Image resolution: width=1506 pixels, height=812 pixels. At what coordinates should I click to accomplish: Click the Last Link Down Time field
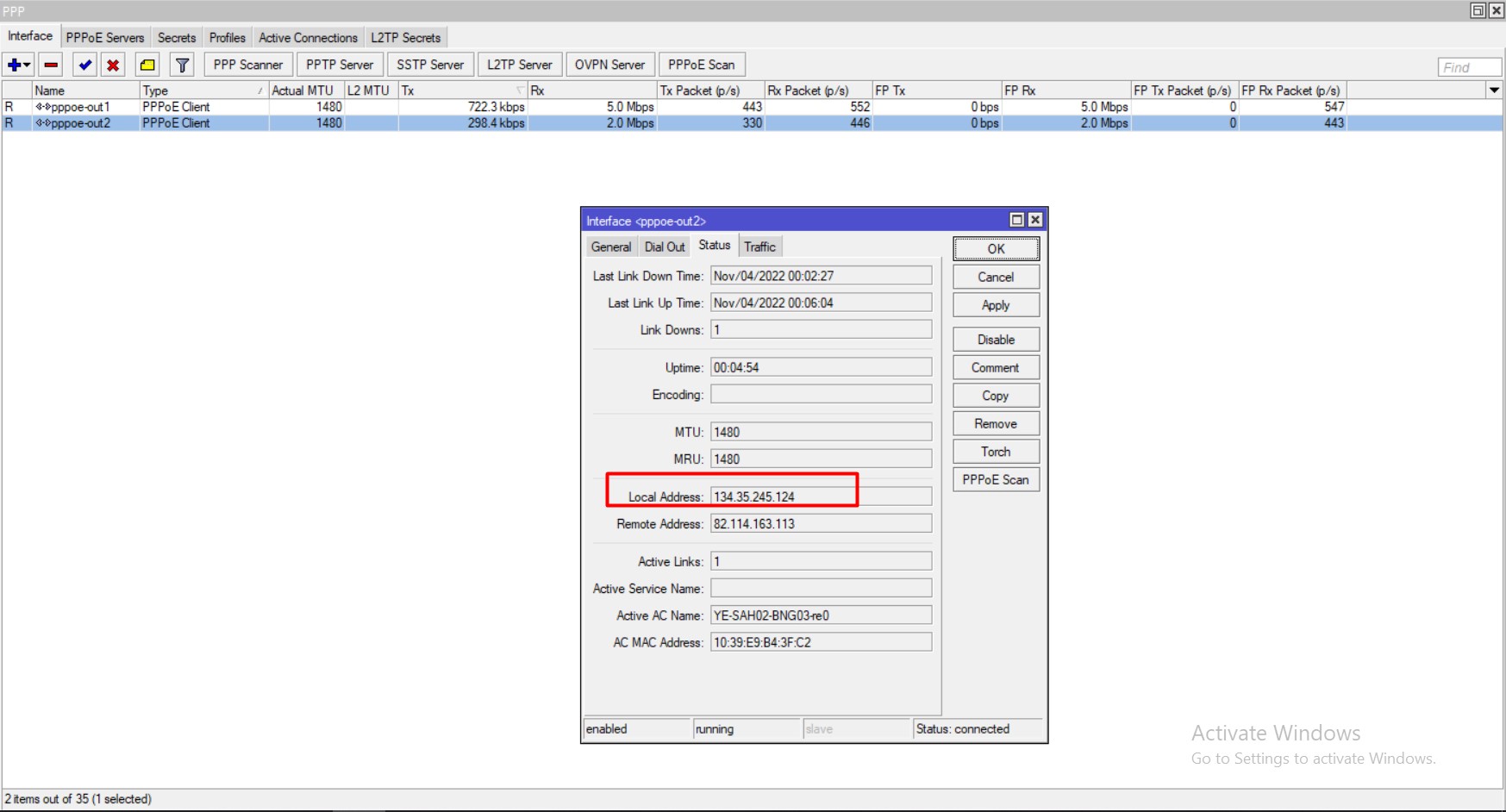(821, 276)
